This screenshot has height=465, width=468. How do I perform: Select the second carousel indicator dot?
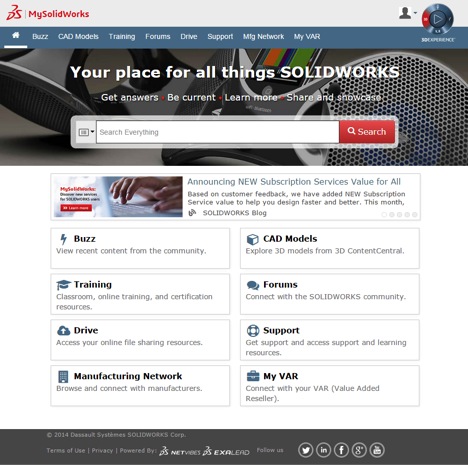392,215
